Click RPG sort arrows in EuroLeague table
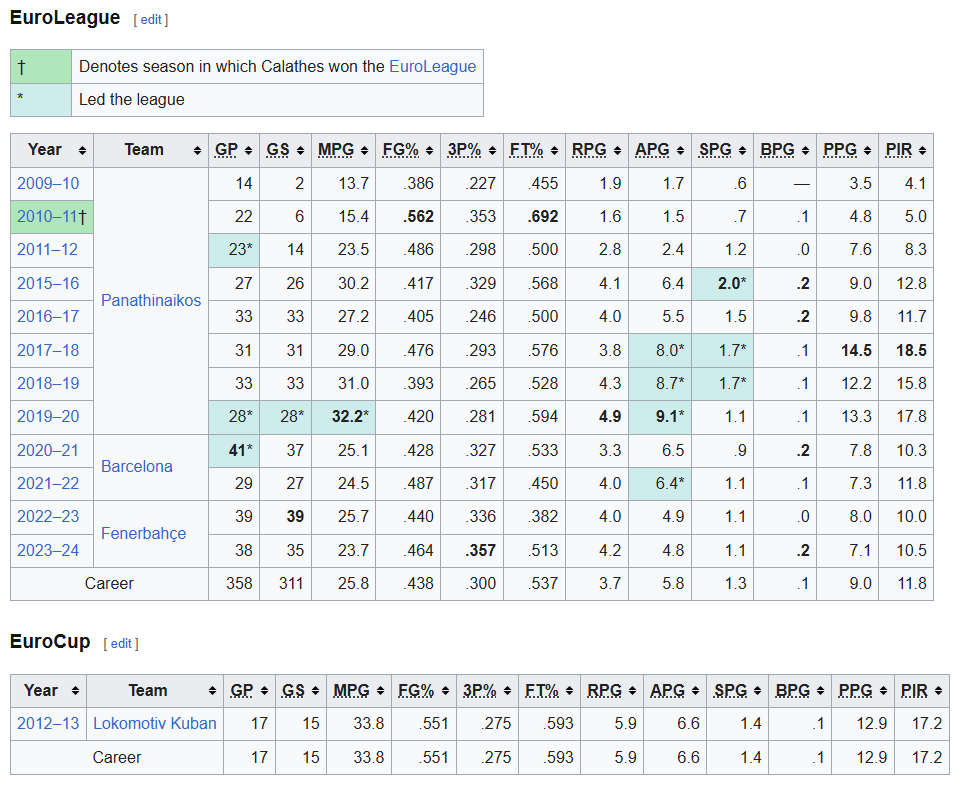This screenshot has width=965, height=794. 617,151
